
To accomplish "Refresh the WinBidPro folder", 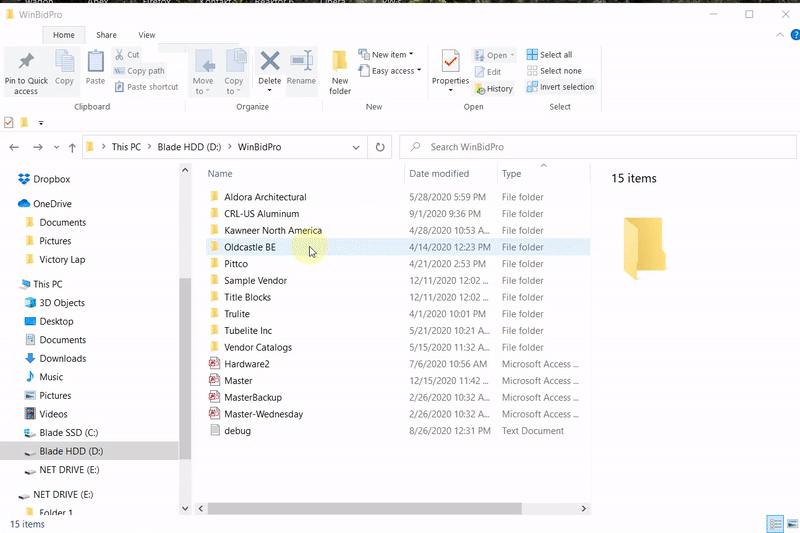I will point(380,147).
